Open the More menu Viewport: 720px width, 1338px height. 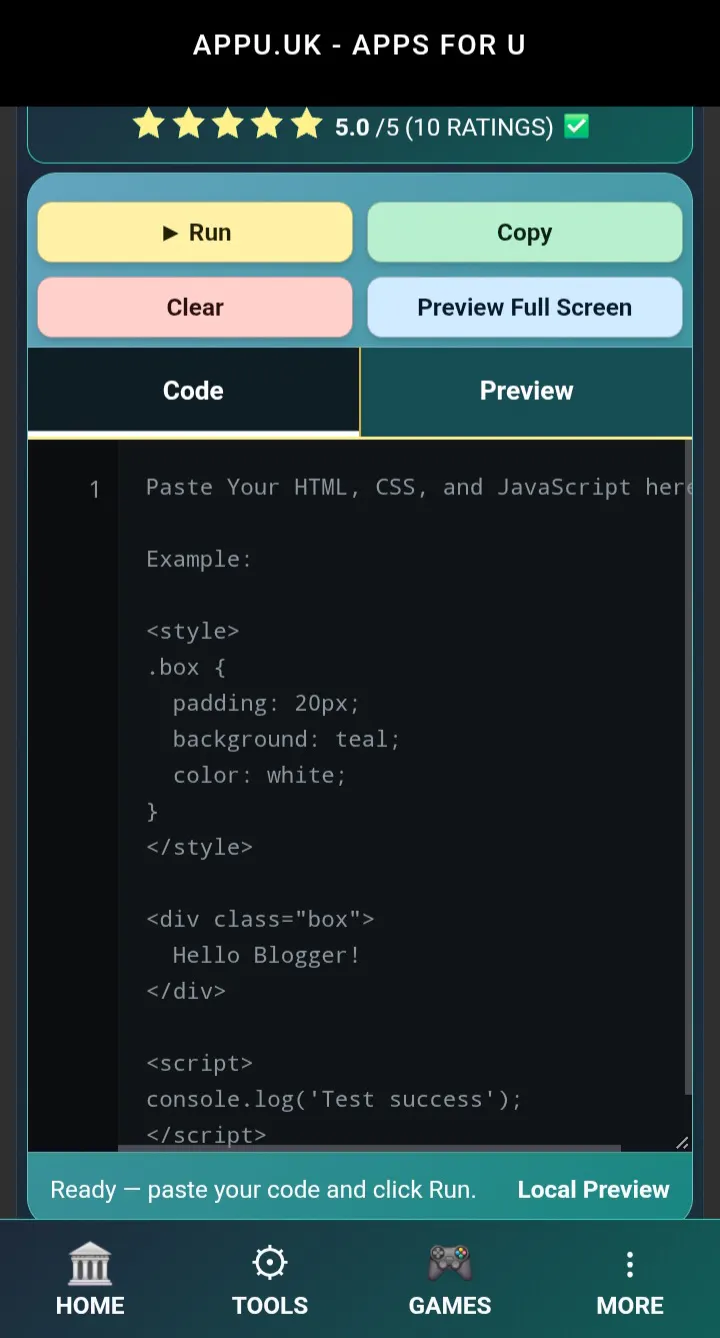click(x=630, y=1279)
